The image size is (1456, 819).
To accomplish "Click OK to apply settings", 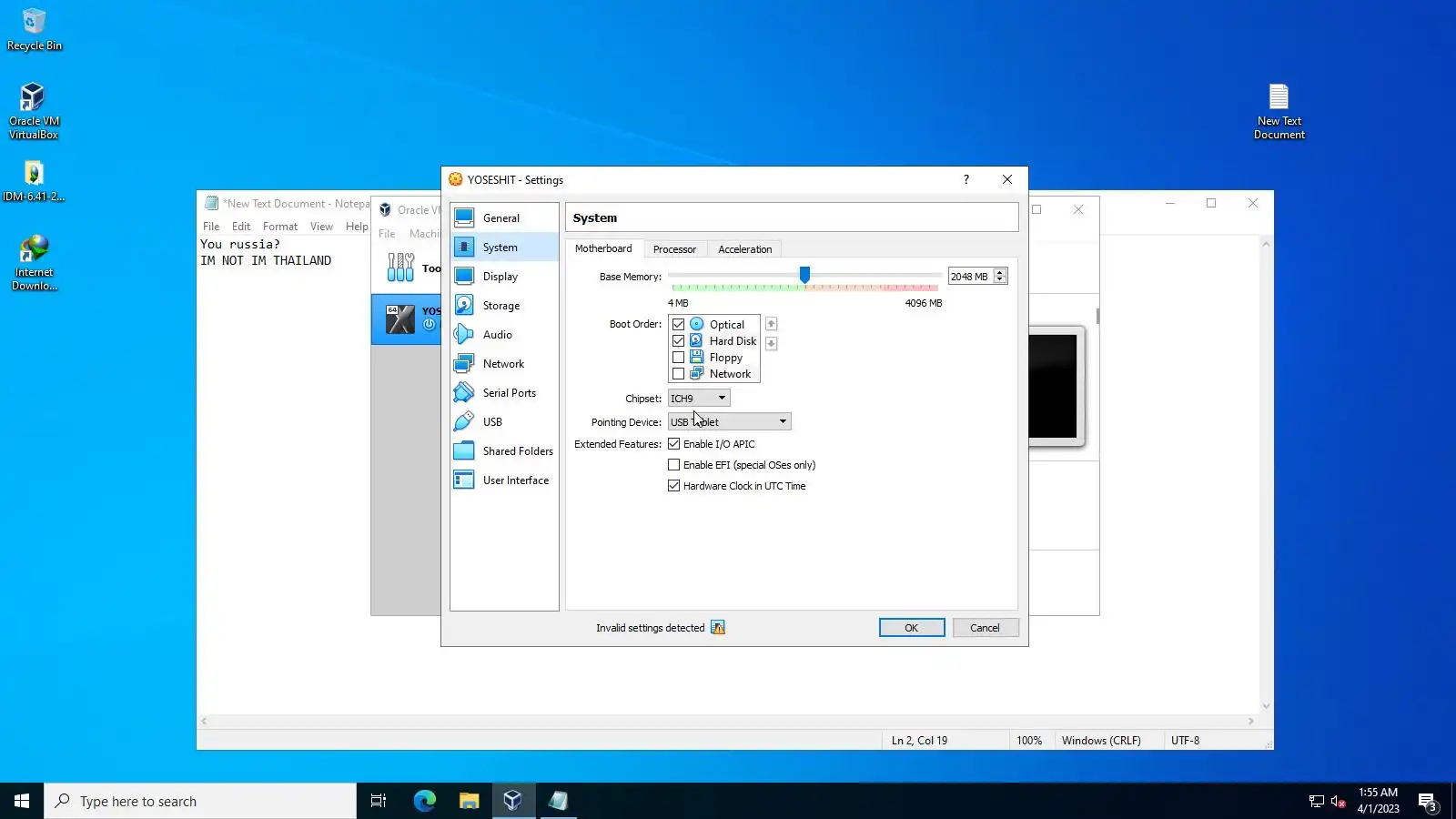I will click(x=912, y=628).
